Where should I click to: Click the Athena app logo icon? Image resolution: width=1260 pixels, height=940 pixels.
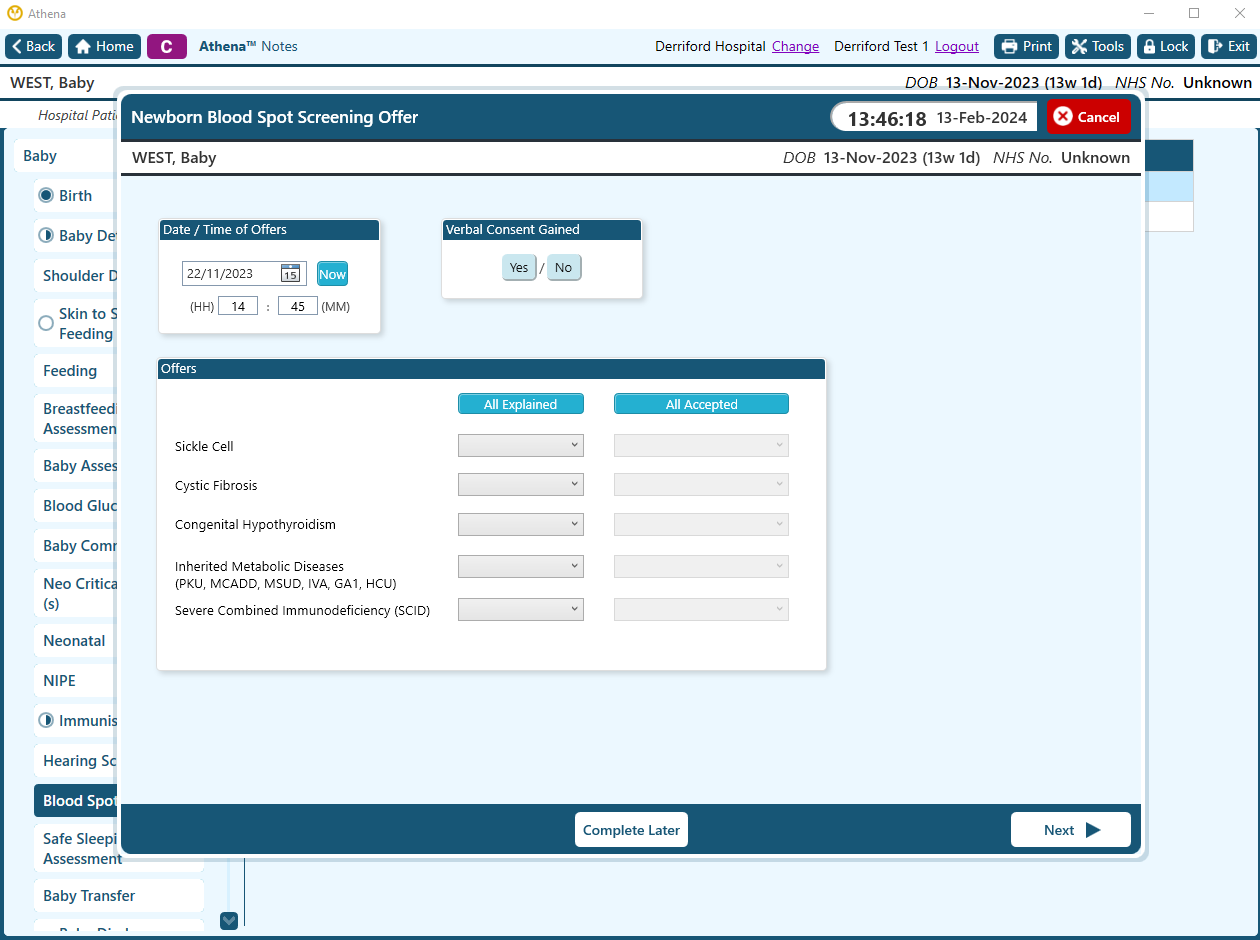[x=14, y=14]
